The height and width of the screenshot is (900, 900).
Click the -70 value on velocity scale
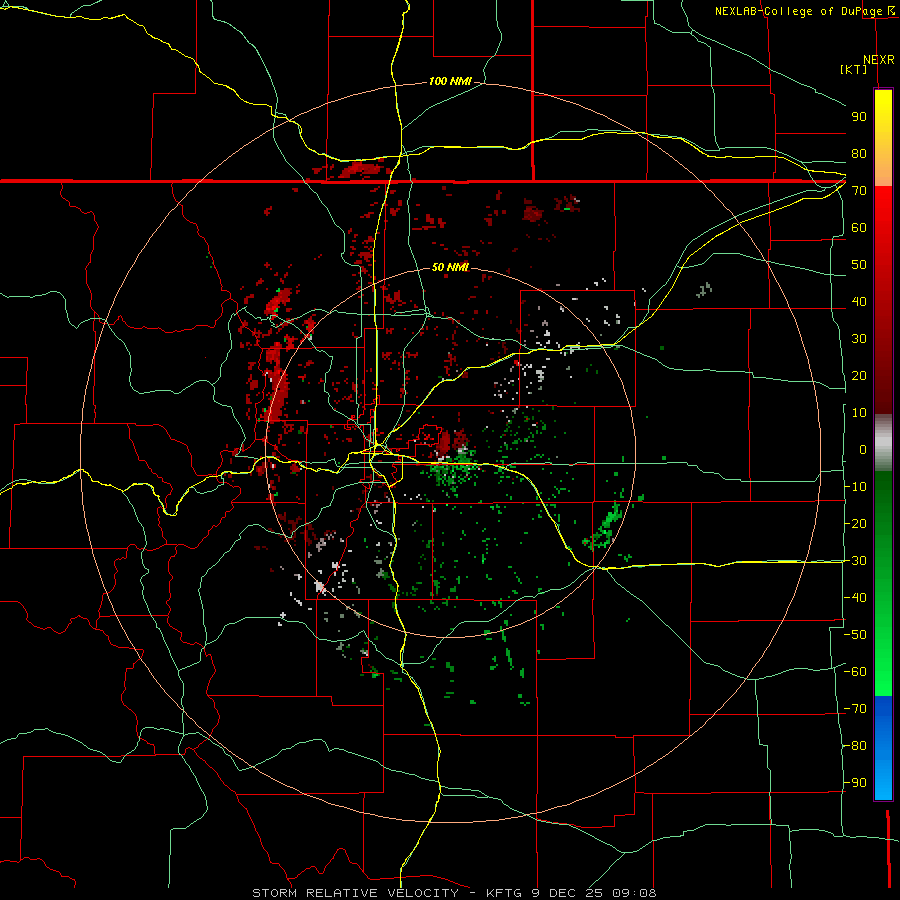pyautogui.click(x=855, y=709)
